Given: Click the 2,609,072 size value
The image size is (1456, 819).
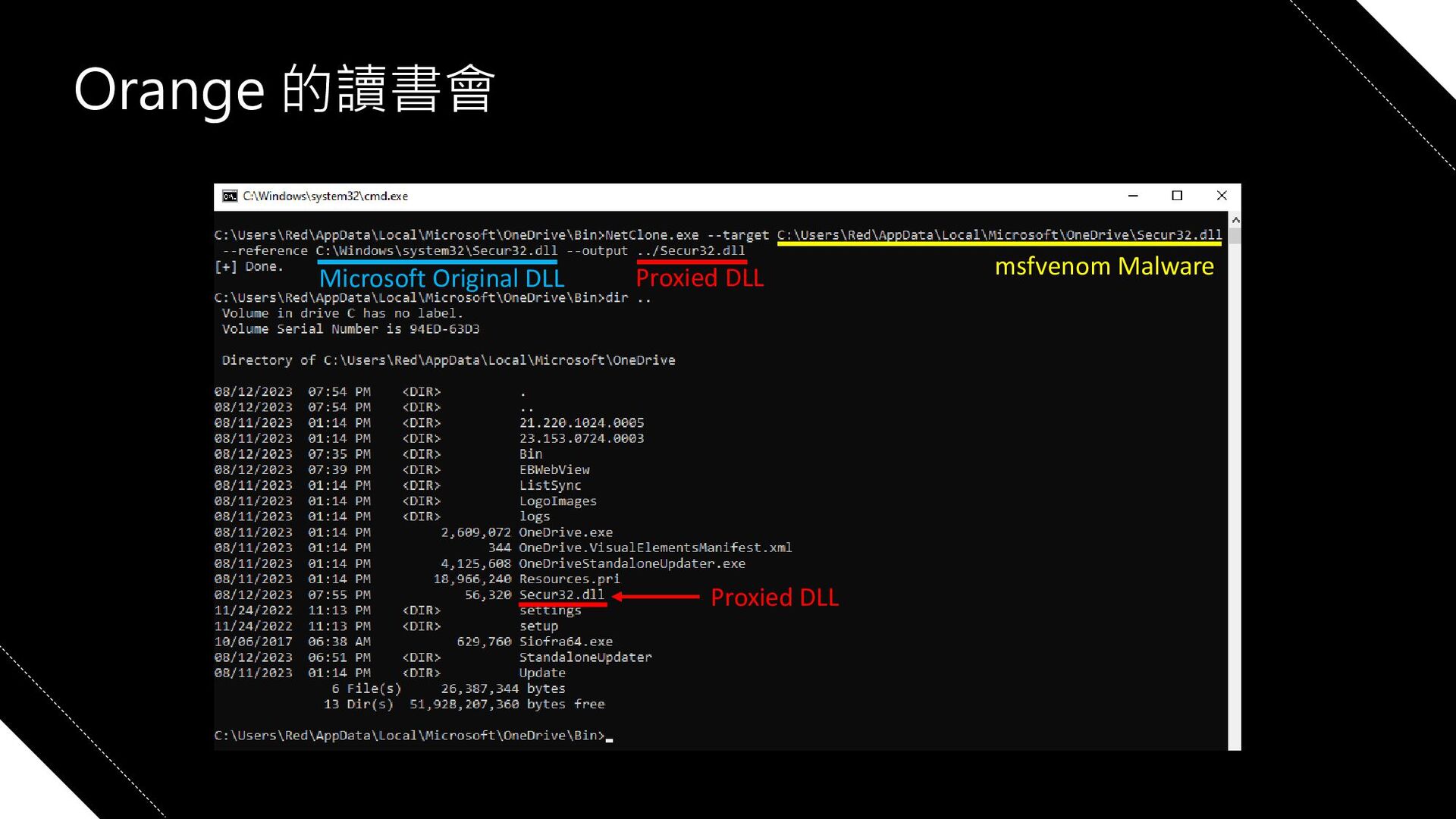Looking at the screenshot, I should (476, 532).
